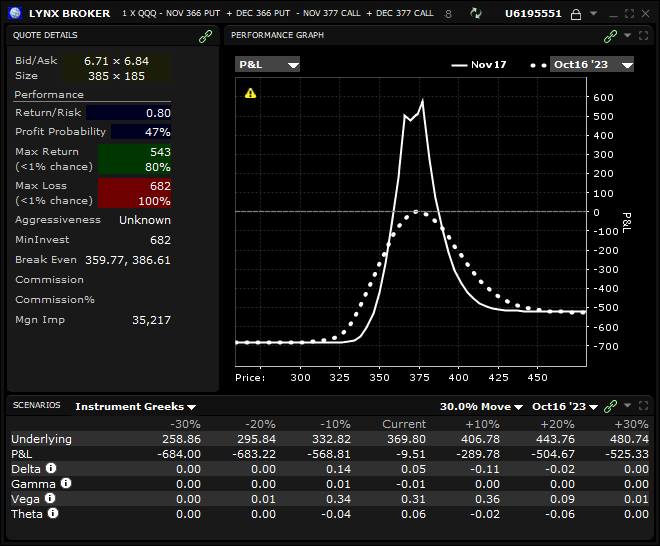The height and width of the screenshot is (546, 660).
Task: Maximize the Scenarios panel
Action: point(643,405)
